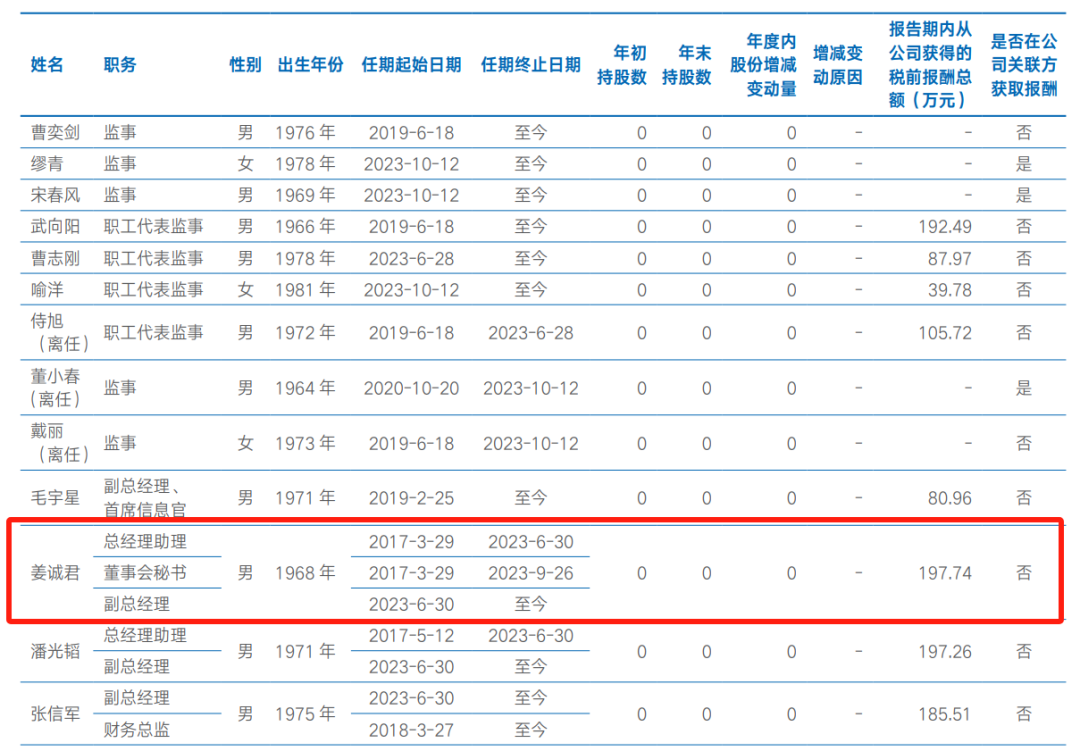Click 首席信息官 position text

coord(145,510)
